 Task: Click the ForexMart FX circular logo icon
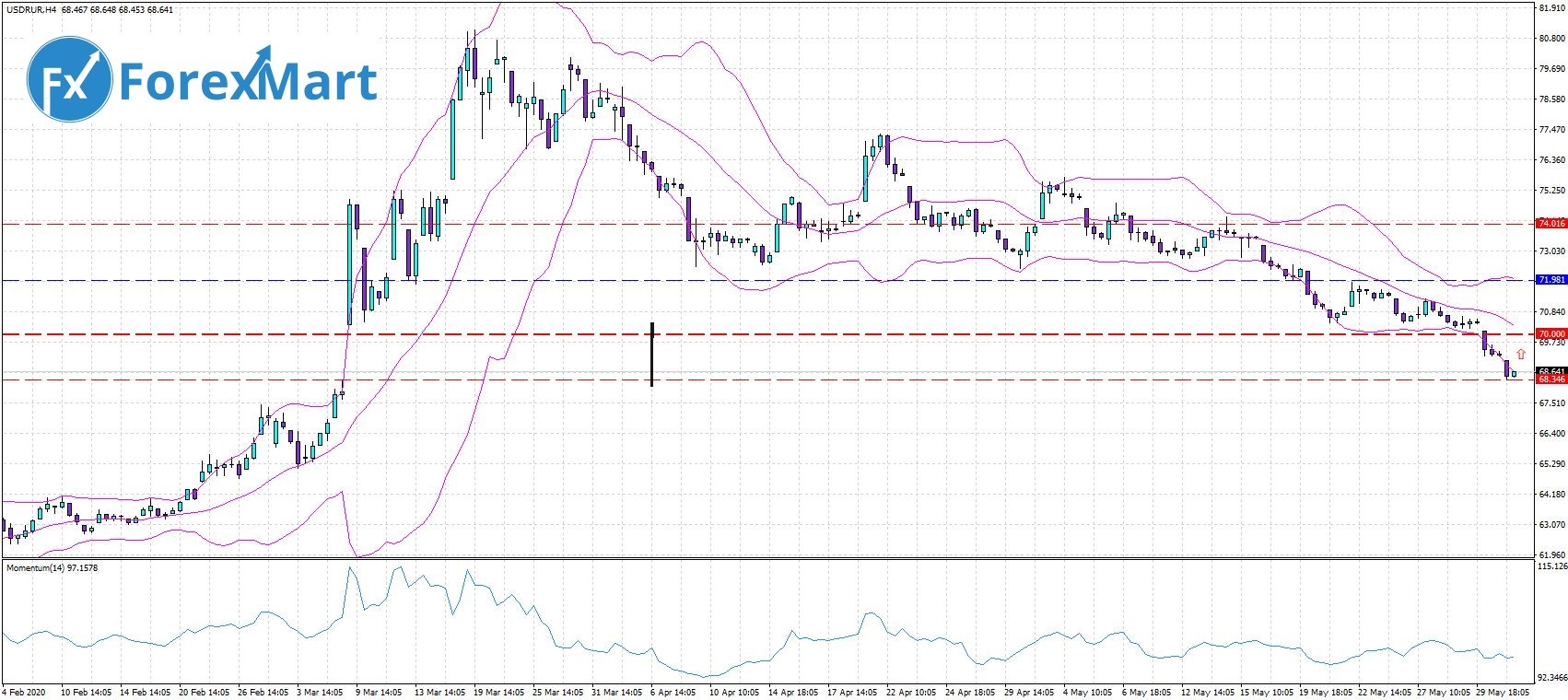click(x=69, y=81)
